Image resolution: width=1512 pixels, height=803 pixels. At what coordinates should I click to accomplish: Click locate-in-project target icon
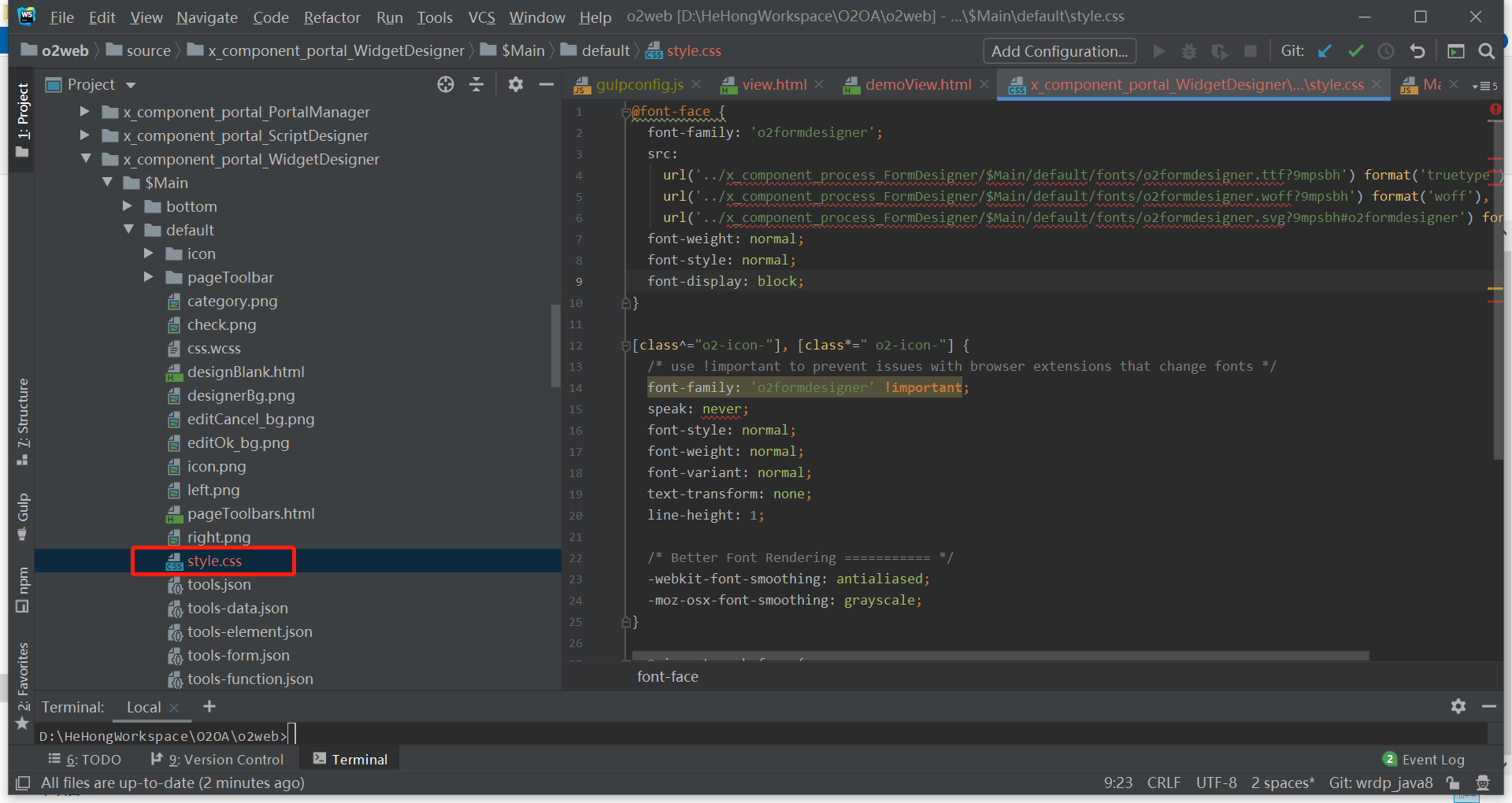[446, 84]
